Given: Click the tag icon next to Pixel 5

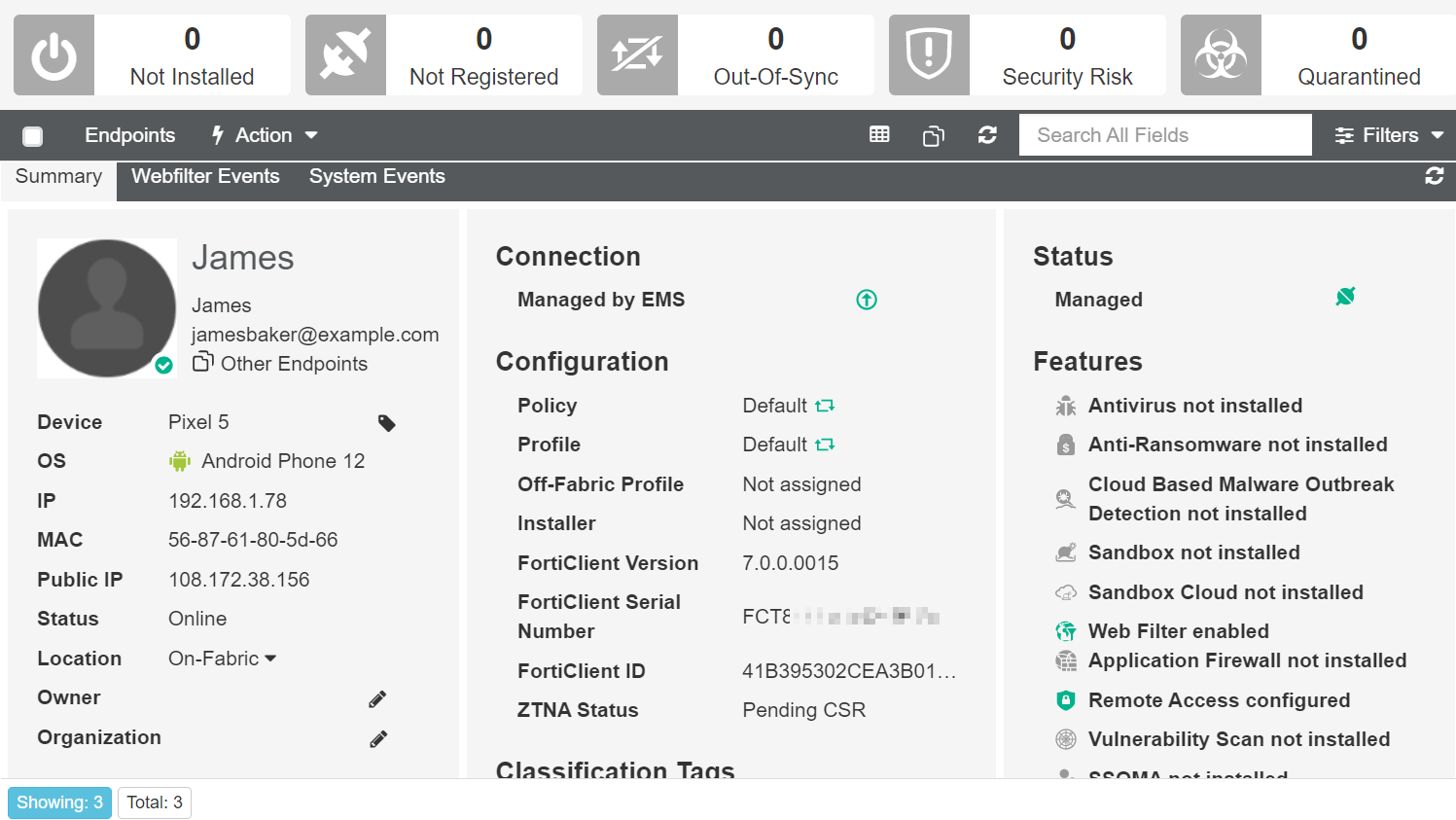Looking at the screenshot, I should click(386, 423).
